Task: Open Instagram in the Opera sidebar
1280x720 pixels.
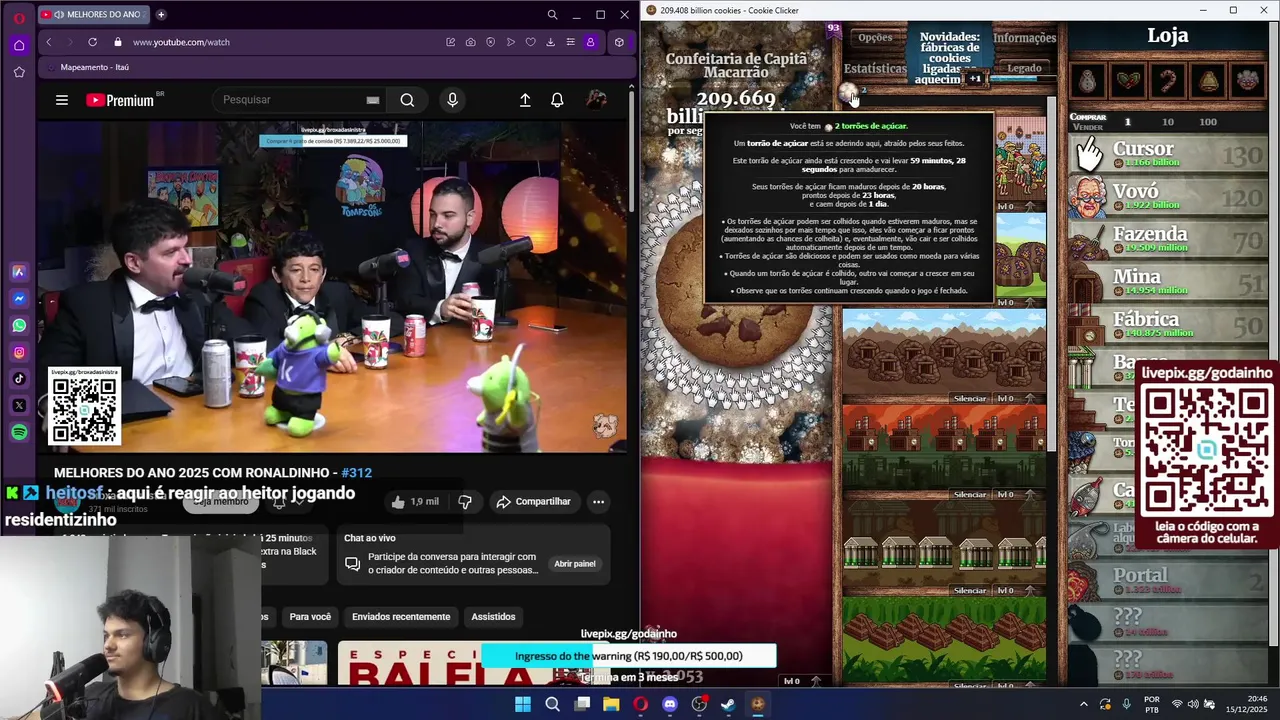Action: tap(19, 352)
